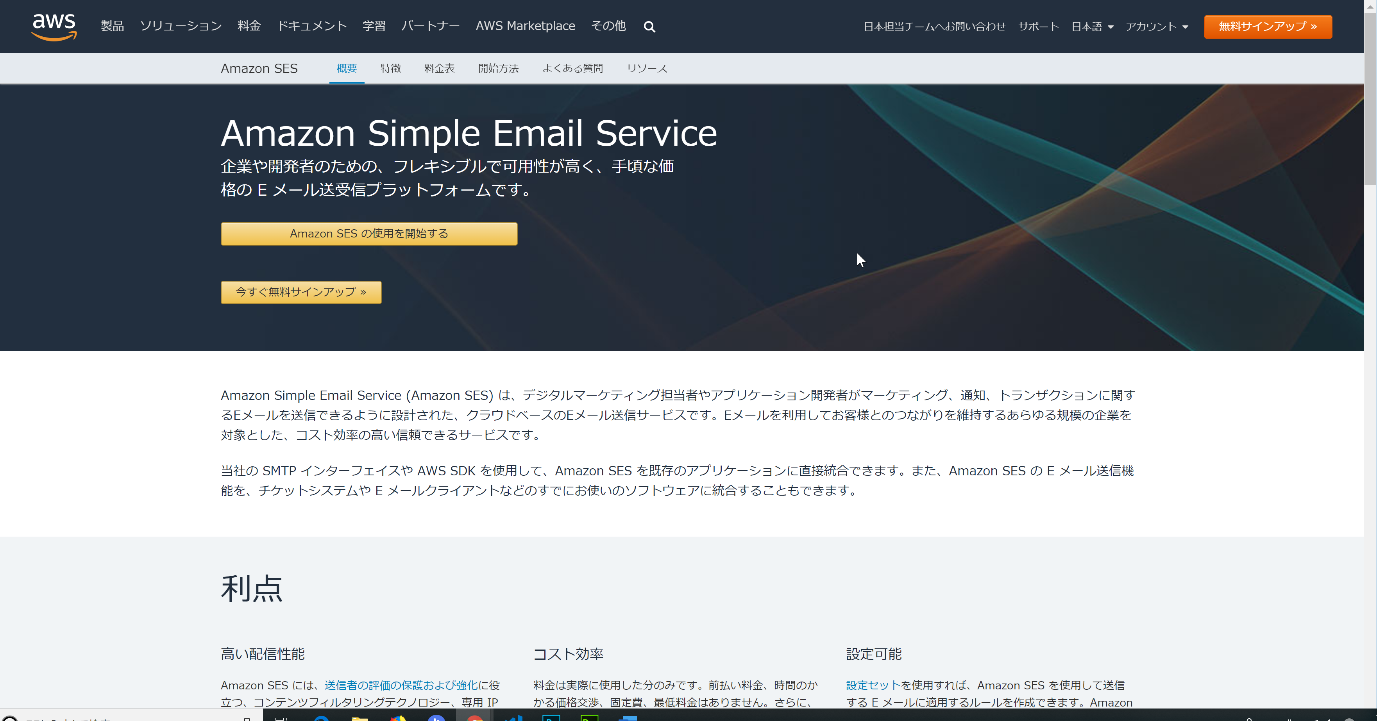Switch to the 概要 tab

point(347,69)
